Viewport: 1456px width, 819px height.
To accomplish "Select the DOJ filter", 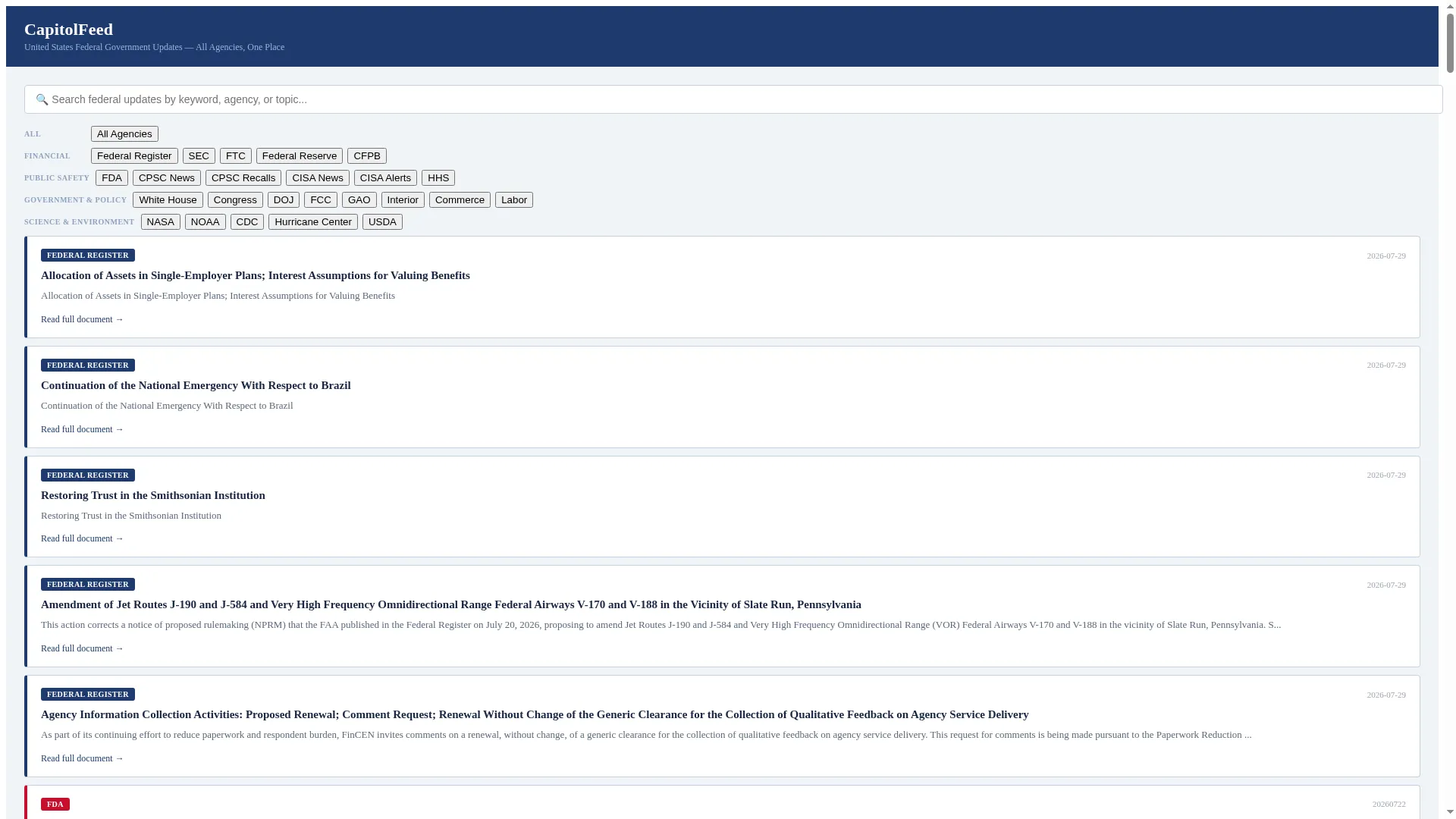I will coord(284,200).
